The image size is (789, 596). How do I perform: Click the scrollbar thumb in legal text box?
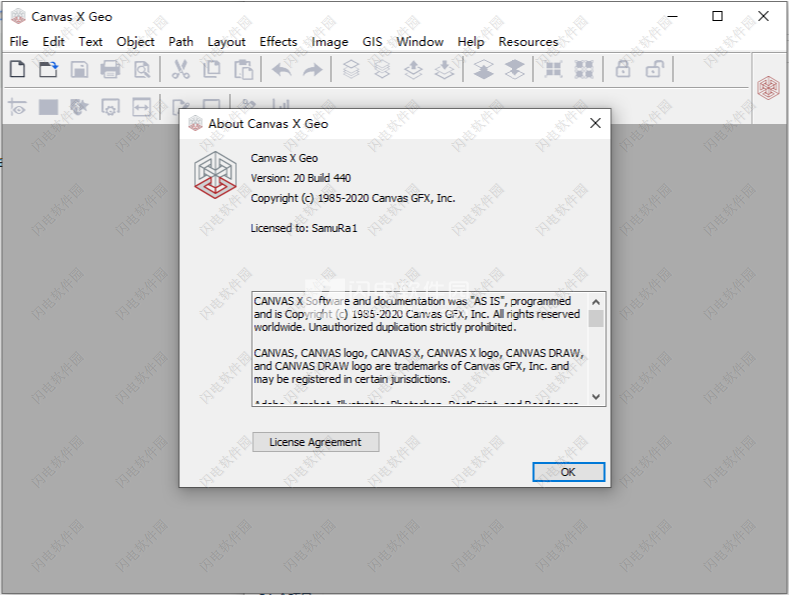(x=596, y=319)
